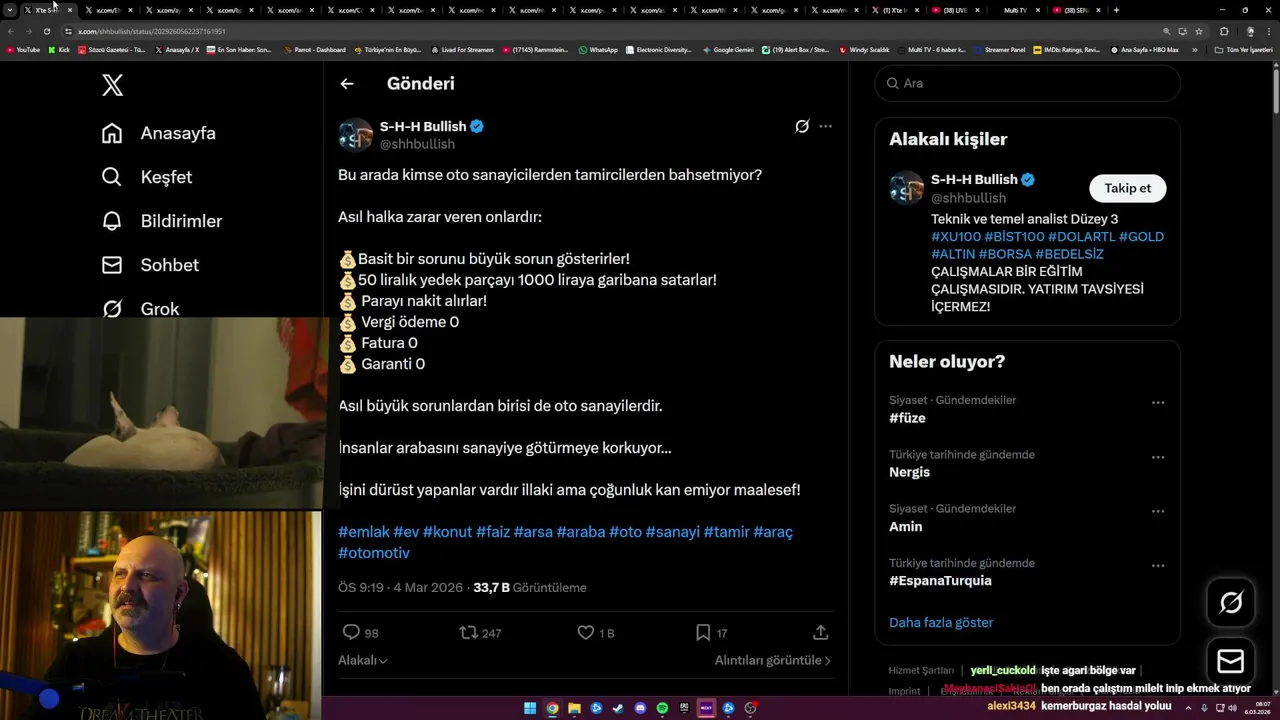
Task: Open Steam from the taskbar
Action: pos(618,708)
